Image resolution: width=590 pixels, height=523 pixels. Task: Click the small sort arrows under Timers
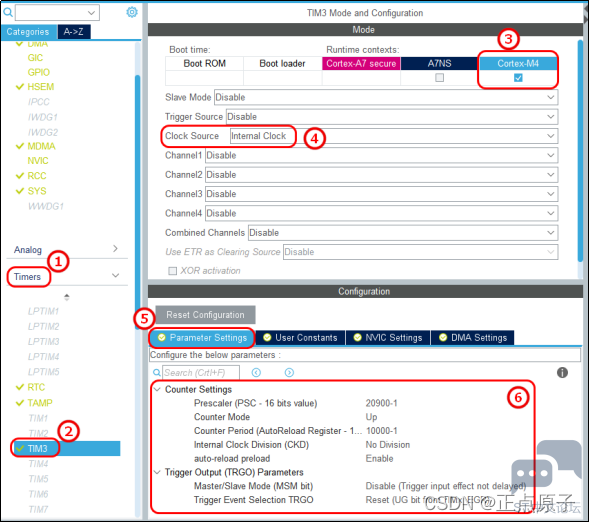(x=67, y=297)
